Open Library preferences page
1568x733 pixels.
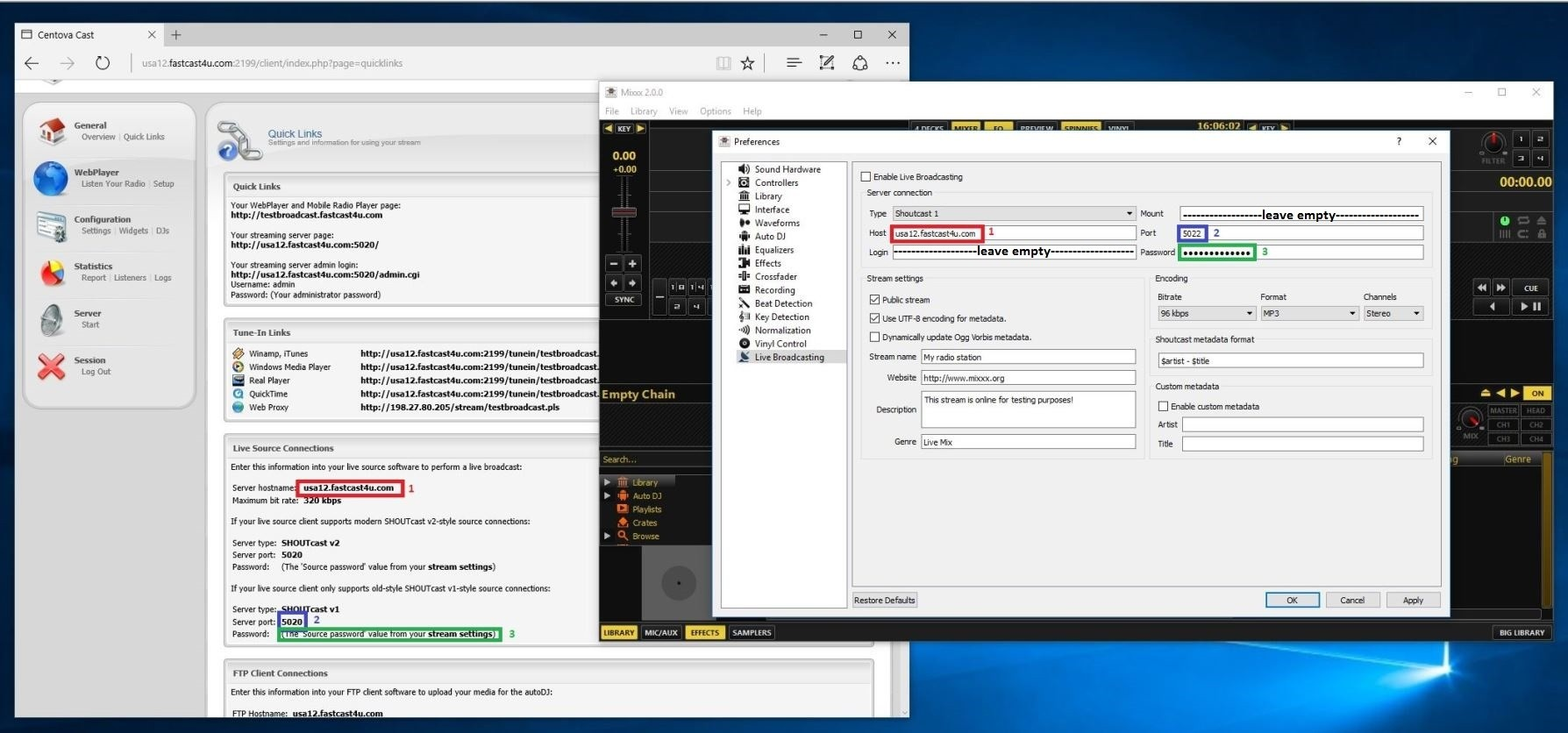tap(768, 196)
